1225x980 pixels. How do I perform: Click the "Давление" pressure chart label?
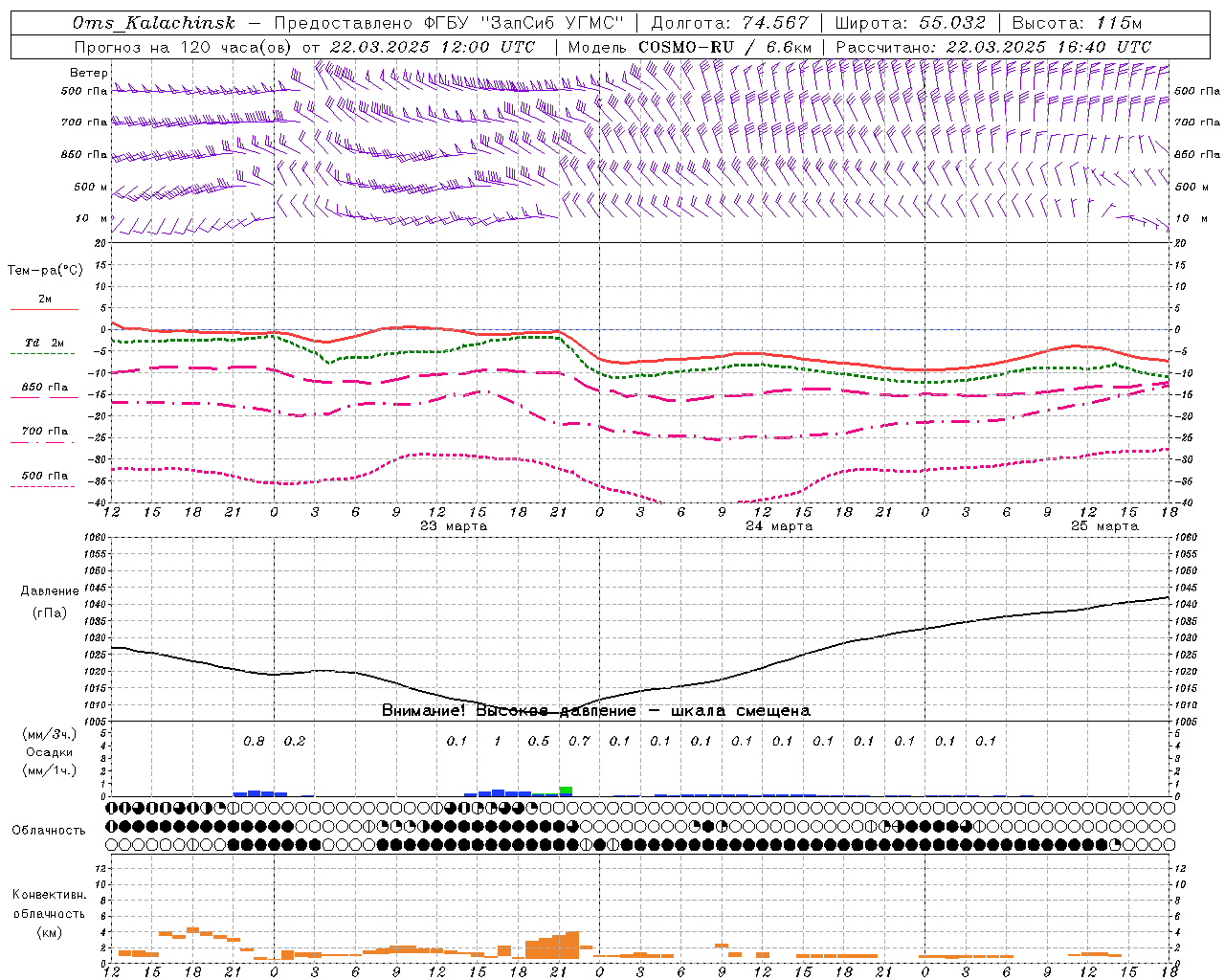pyautogui.click(x=50, y=591)
